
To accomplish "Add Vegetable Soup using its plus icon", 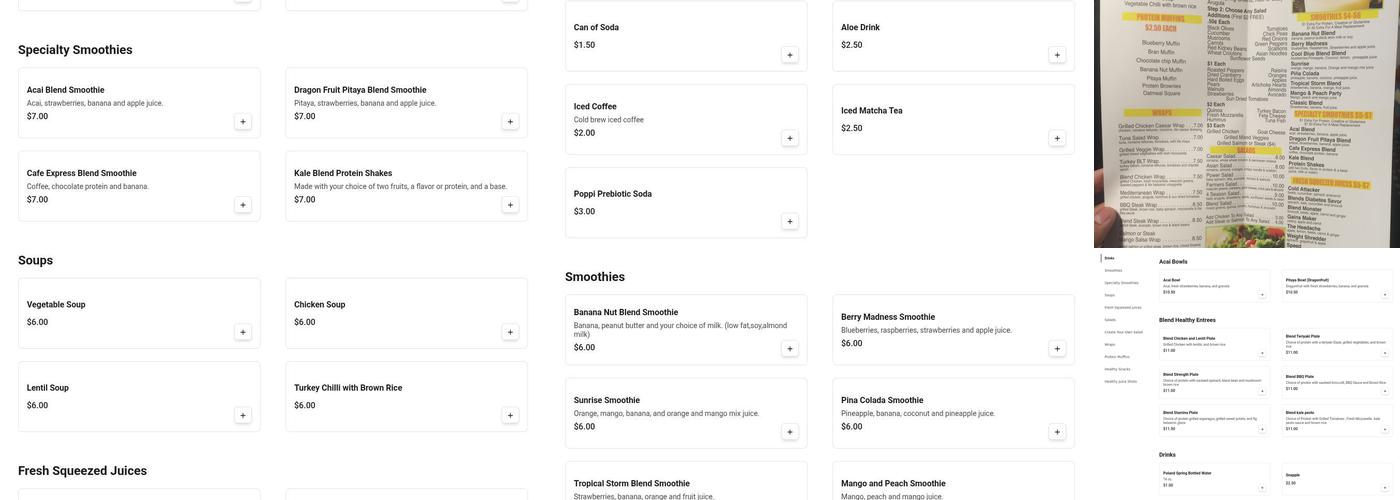I will (243, 332).
